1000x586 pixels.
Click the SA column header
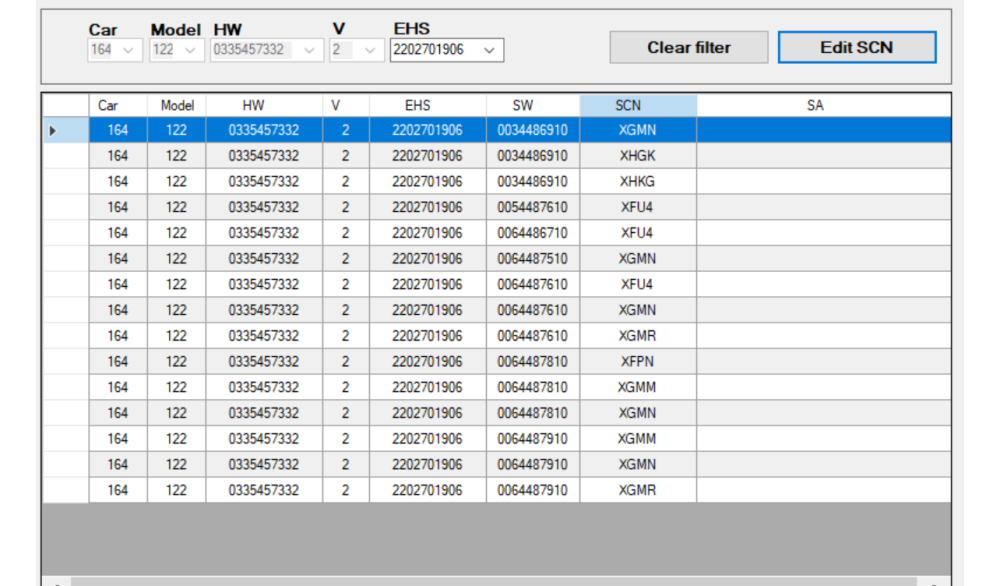tap(814, 105)
